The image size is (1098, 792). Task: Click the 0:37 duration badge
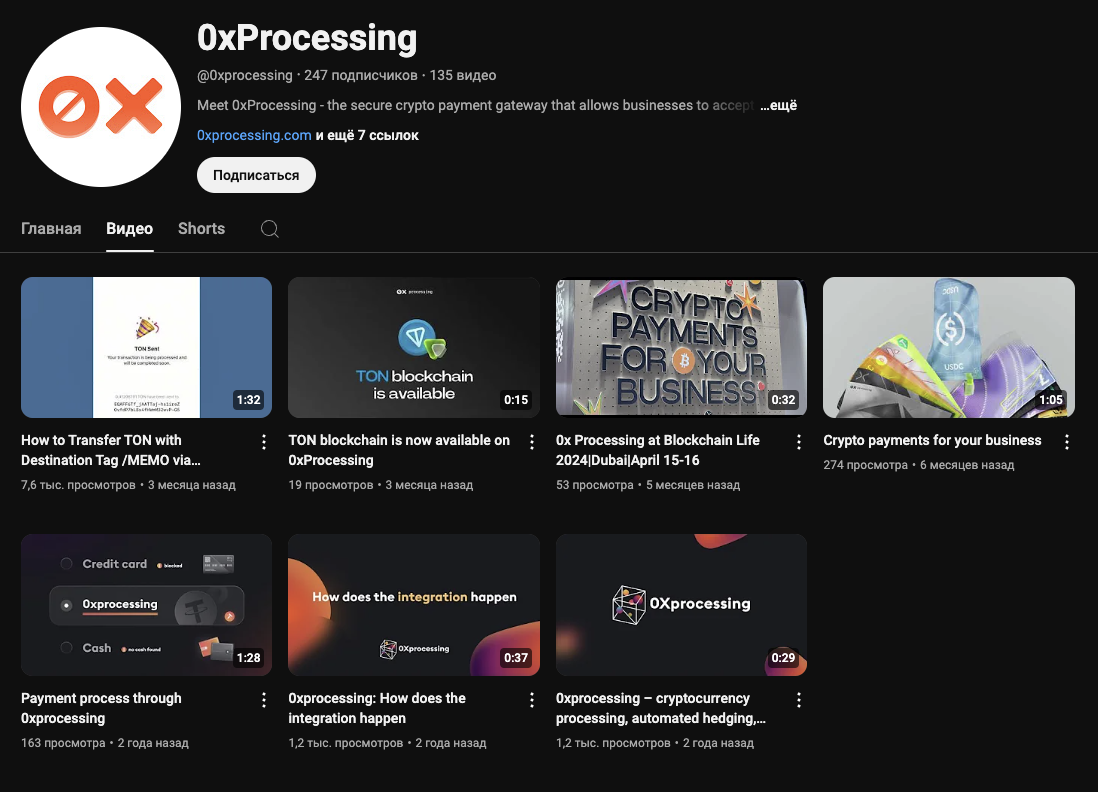tap(516, 658)
